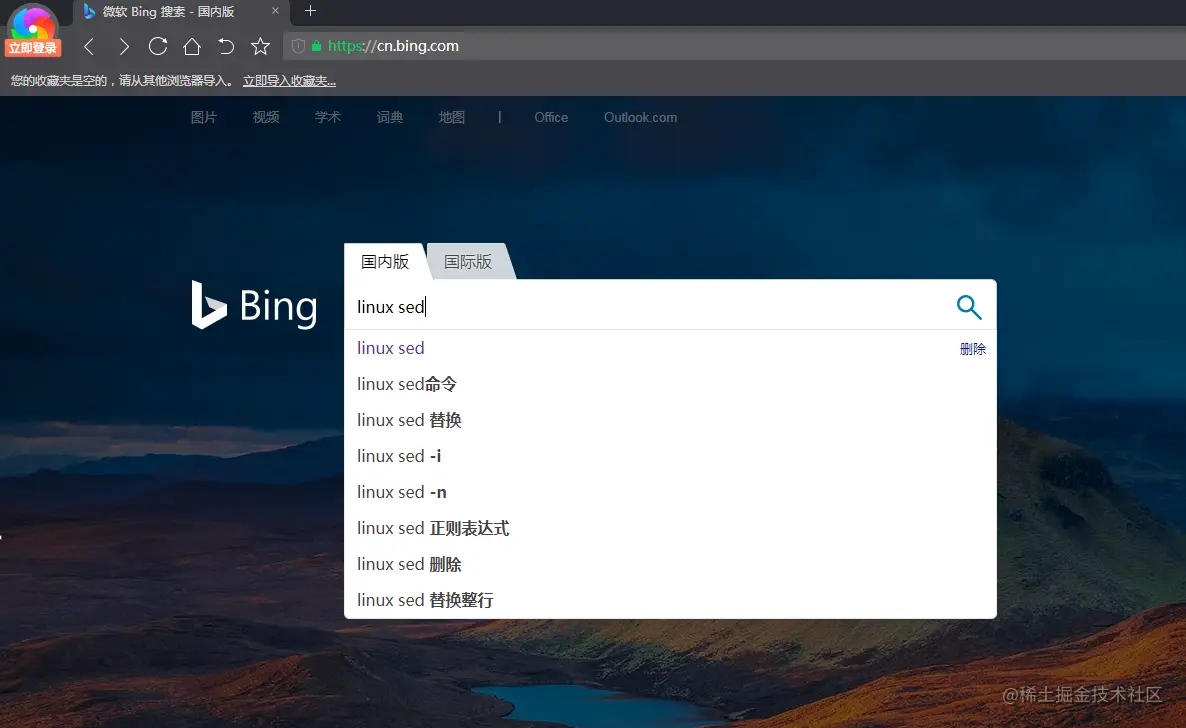Viewport: 1186px width, 728px height.
Task: Bookmark page with star icon
Action: click(260, 47)
